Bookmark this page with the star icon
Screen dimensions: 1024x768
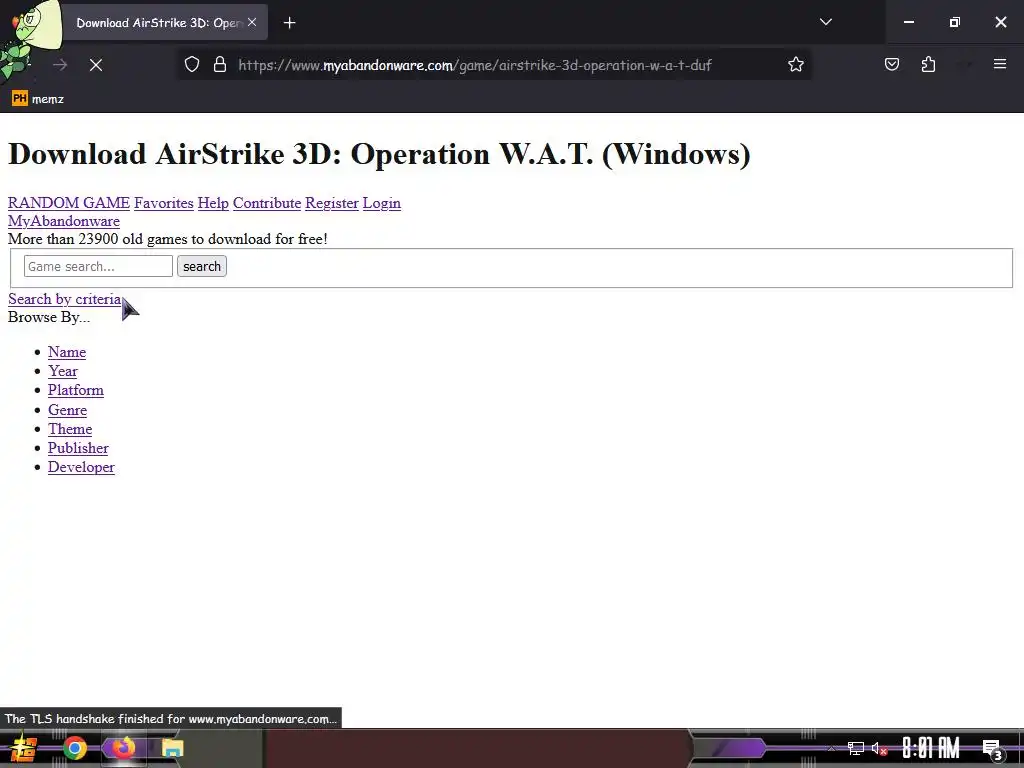pyautogui.click(x=795, y=65)
